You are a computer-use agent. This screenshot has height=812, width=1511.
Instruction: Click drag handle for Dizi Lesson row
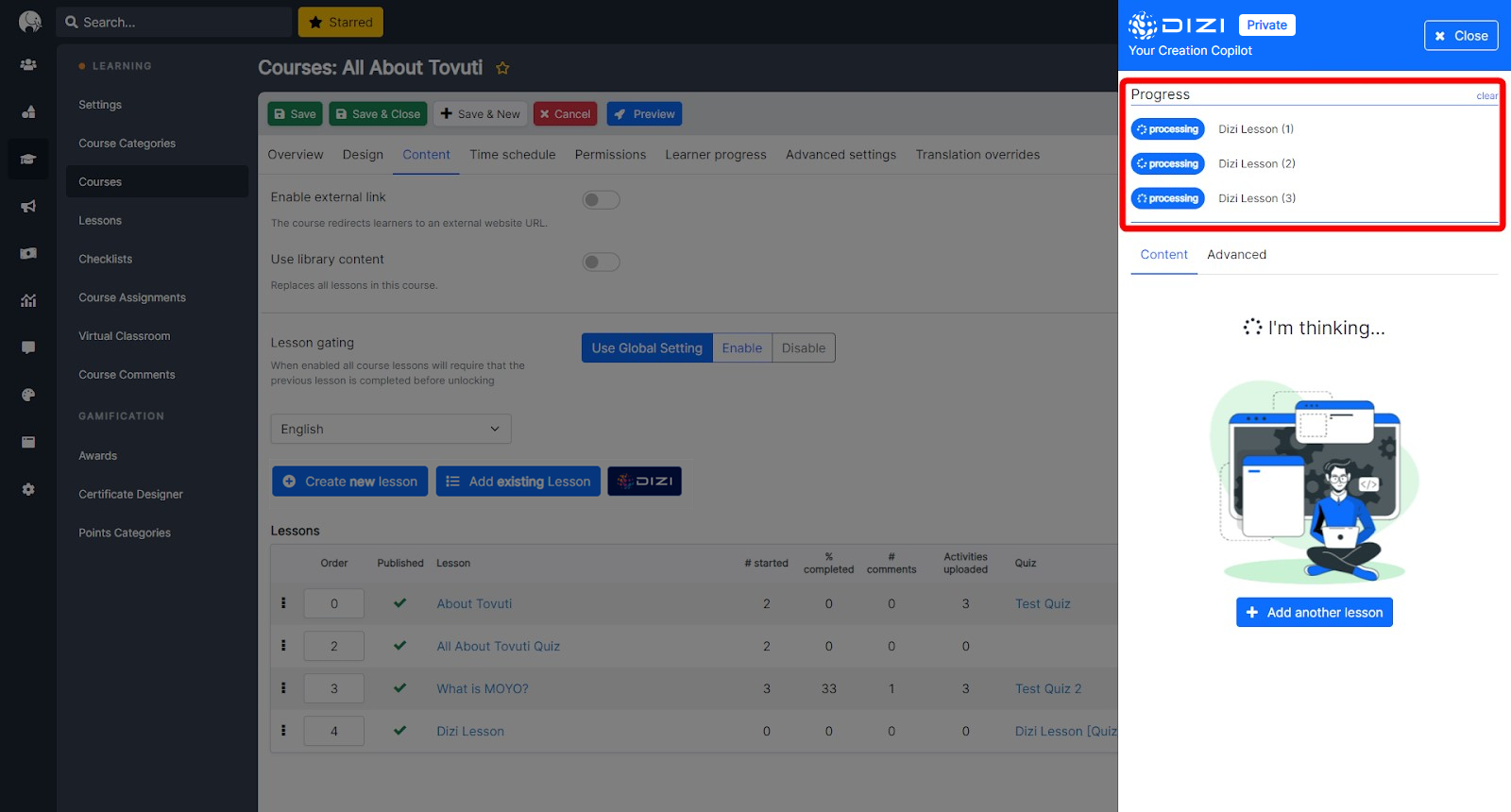click(x=283, y=730)
